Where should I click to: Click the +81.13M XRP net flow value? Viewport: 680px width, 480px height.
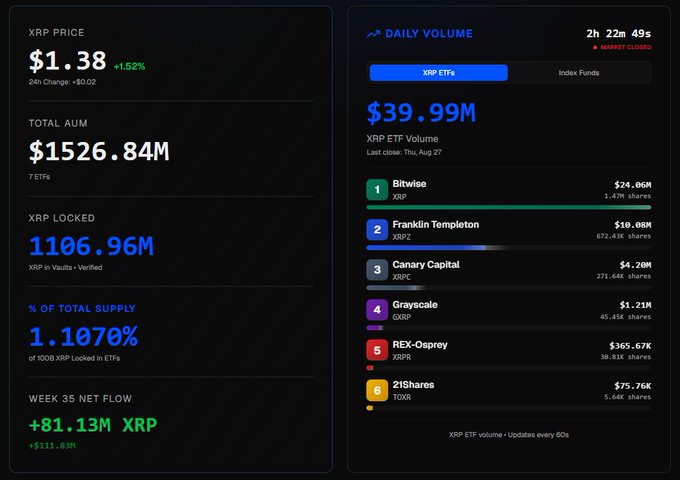[93, 425]
